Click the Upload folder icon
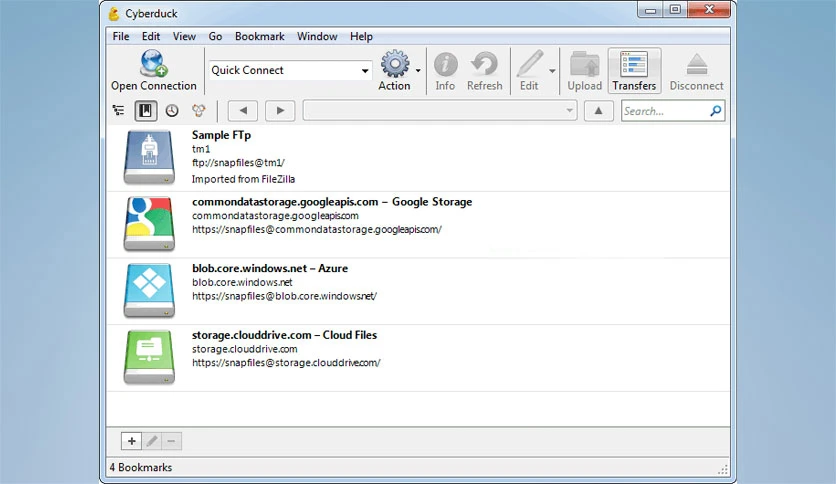 pos(584,64)
